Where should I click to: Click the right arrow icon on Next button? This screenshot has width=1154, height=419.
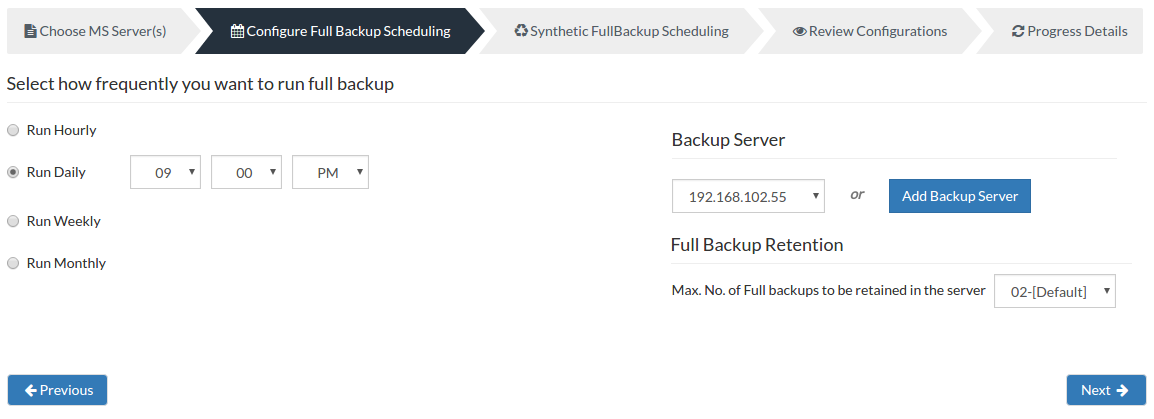click(1122, 390)
